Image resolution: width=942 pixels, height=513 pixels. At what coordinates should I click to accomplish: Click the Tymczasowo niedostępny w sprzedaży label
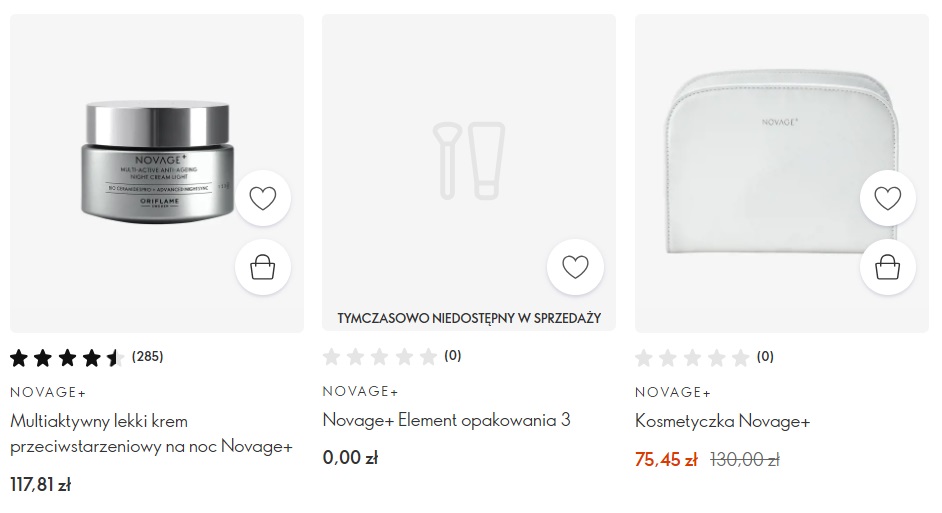click(469, 318)
